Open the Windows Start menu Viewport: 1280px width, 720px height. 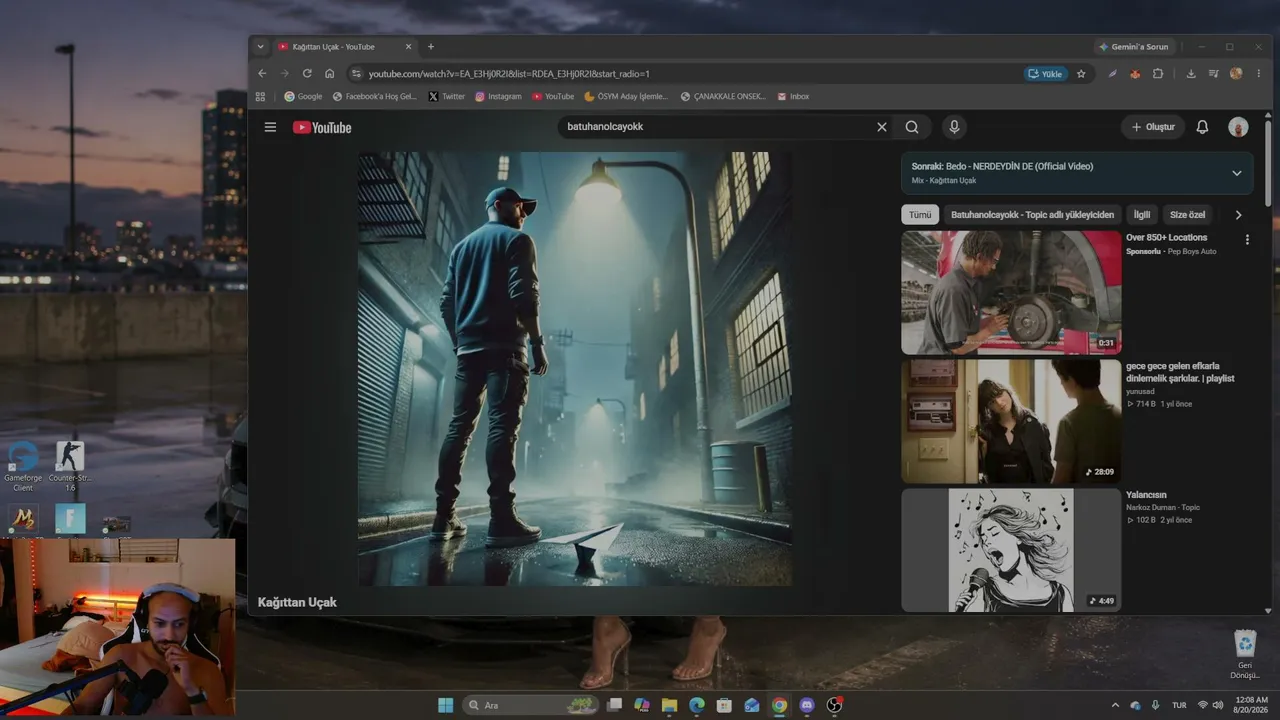click(x=445, y=705)
